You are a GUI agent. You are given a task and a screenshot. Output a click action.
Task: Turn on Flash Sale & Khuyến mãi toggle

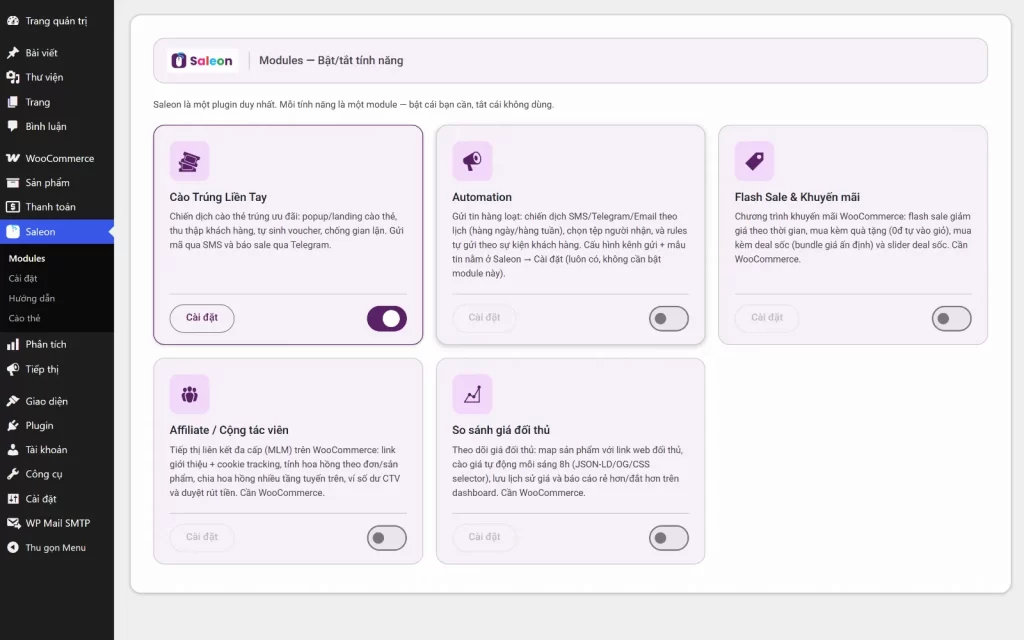952,319
